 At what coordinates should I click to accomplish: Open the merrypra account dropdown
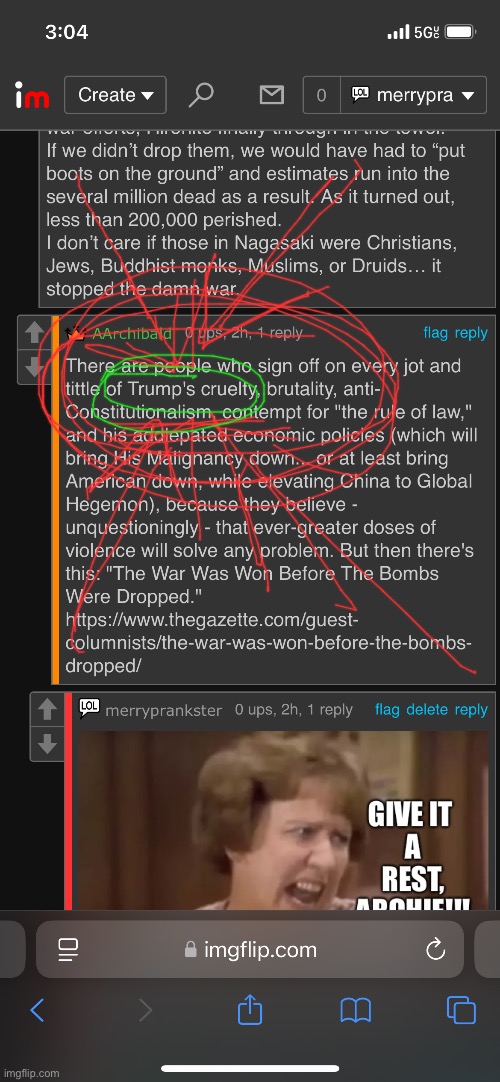coord(413,95)
